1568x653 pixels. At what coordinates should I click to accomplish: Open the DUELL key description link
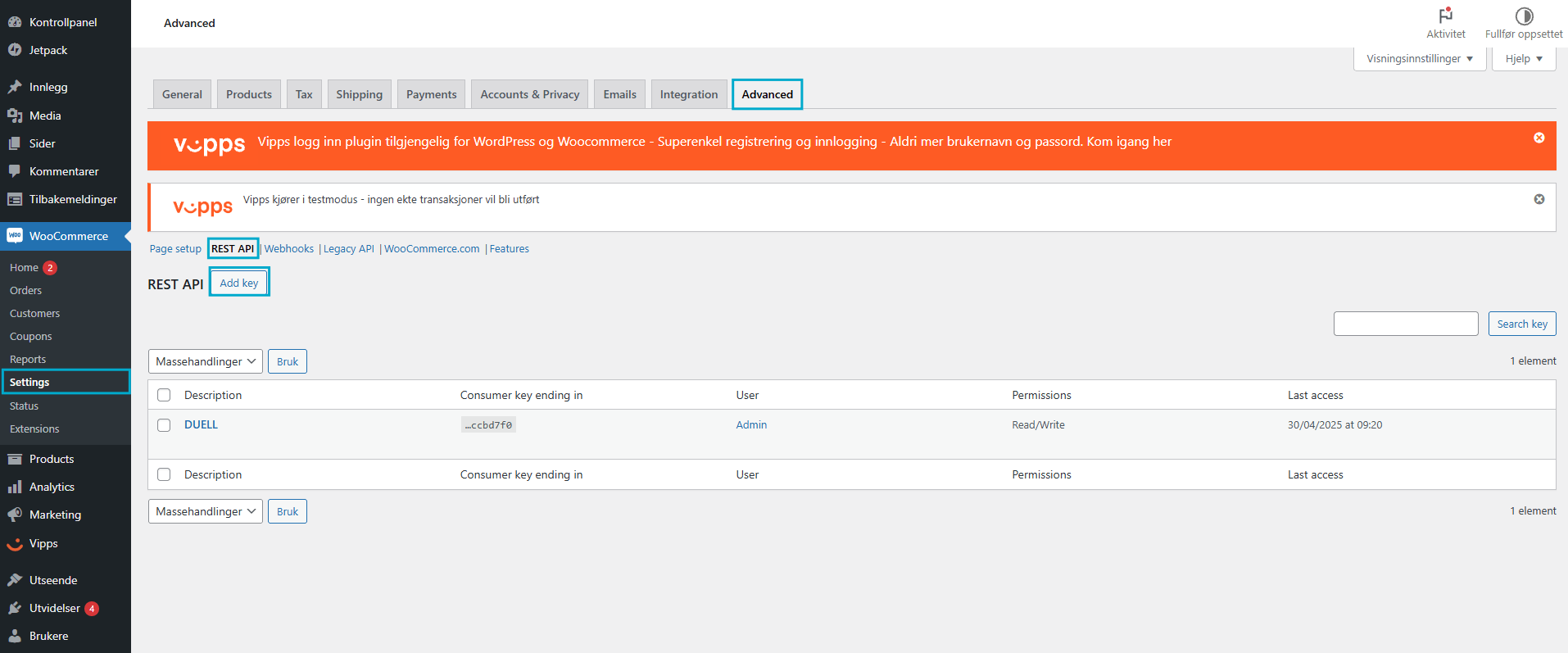click(x=201, y=424)
